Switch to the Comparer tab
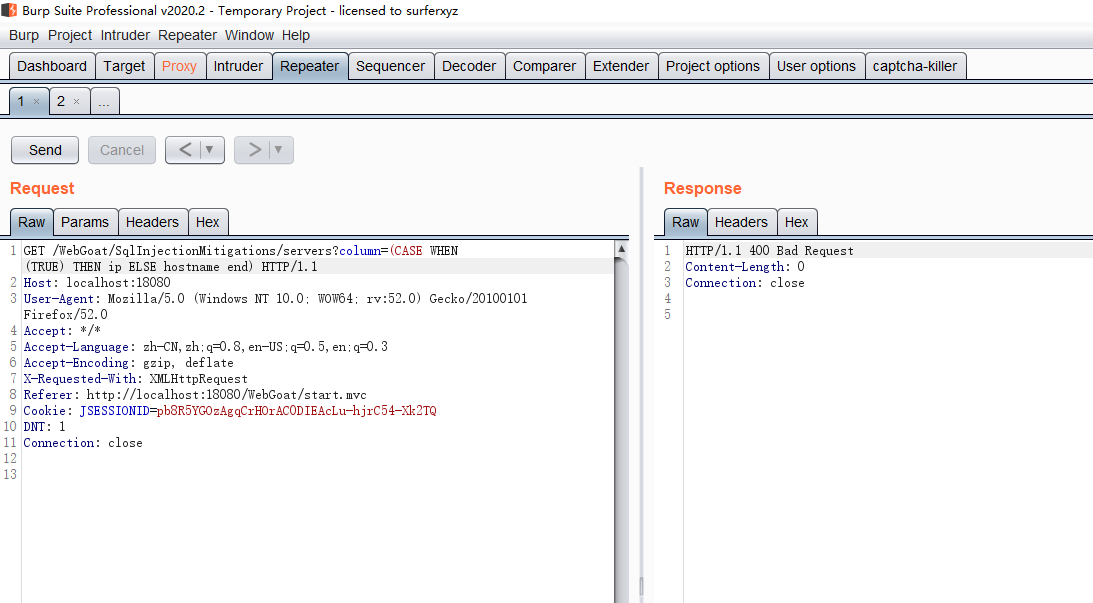1093x603 pixels. coord(544,66)
